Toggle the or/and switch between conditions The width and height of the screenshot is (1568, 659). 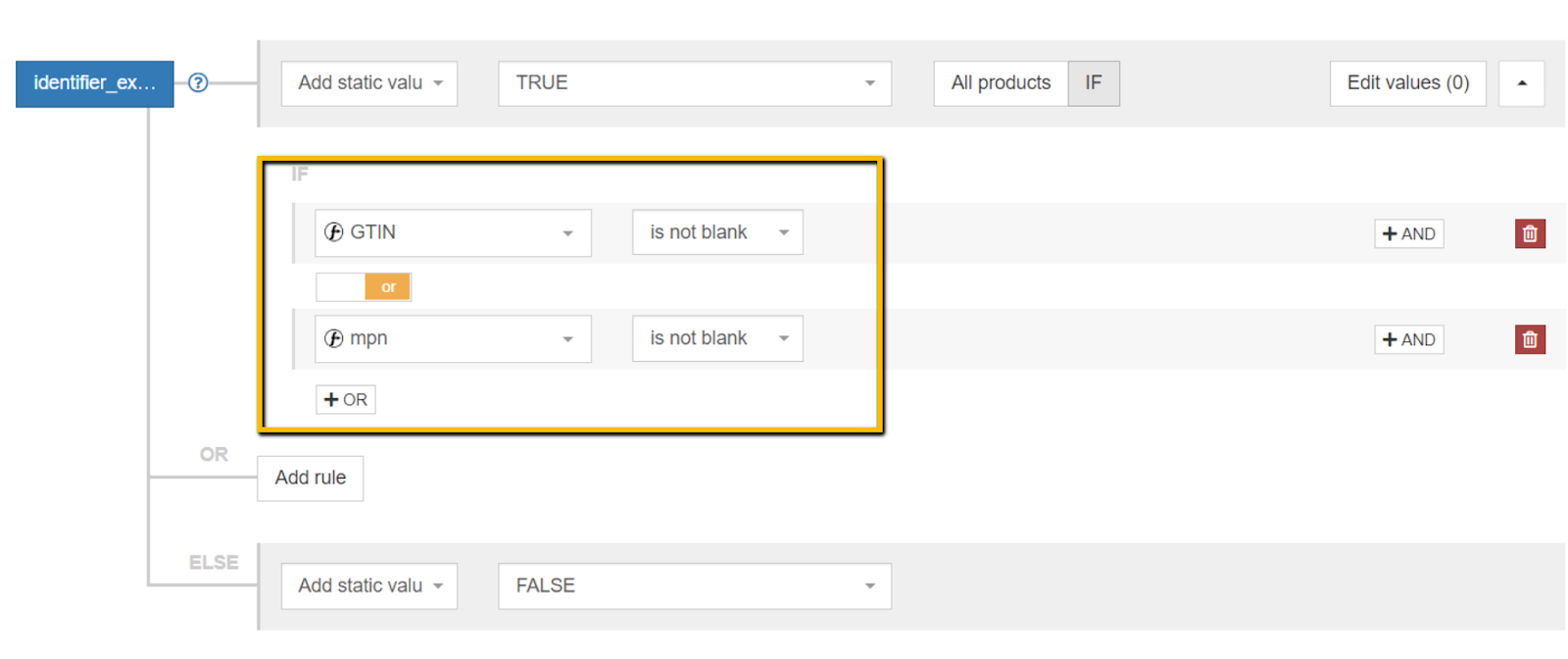(364, 287)
